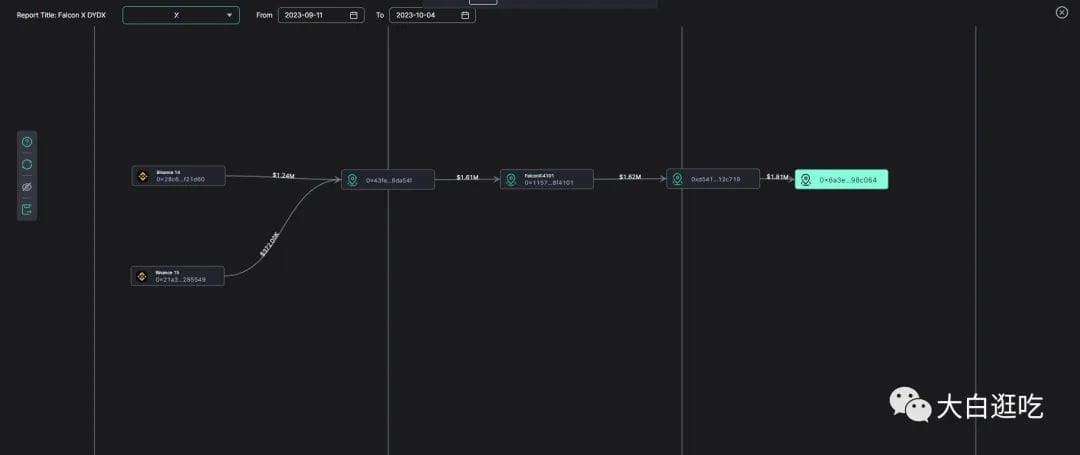The width and height of the screenshot is (1080, 455).
Task: Click the Binance logo on the Binance 14 node
Action: (143, 176)
